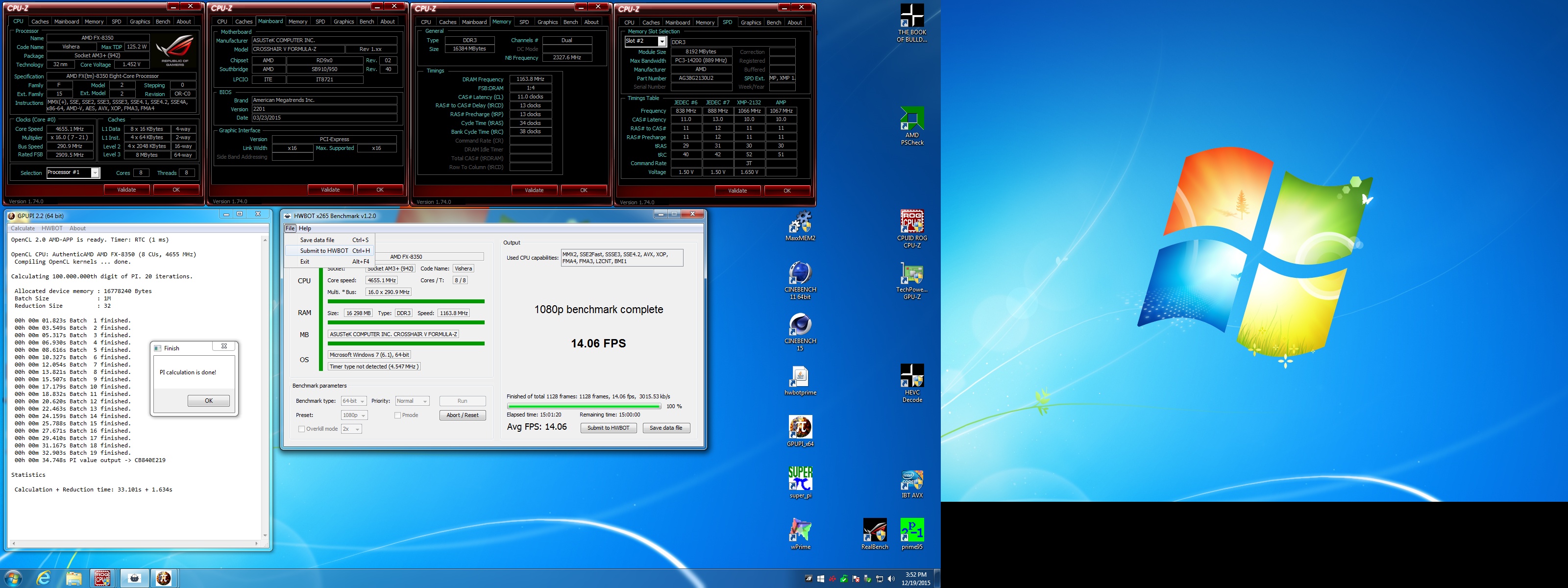Click Submit to HWBOT button in Output
Image resolution: width=1568 pixels, height=588 pixels.
pyautogui.click(x=608, y=428)
